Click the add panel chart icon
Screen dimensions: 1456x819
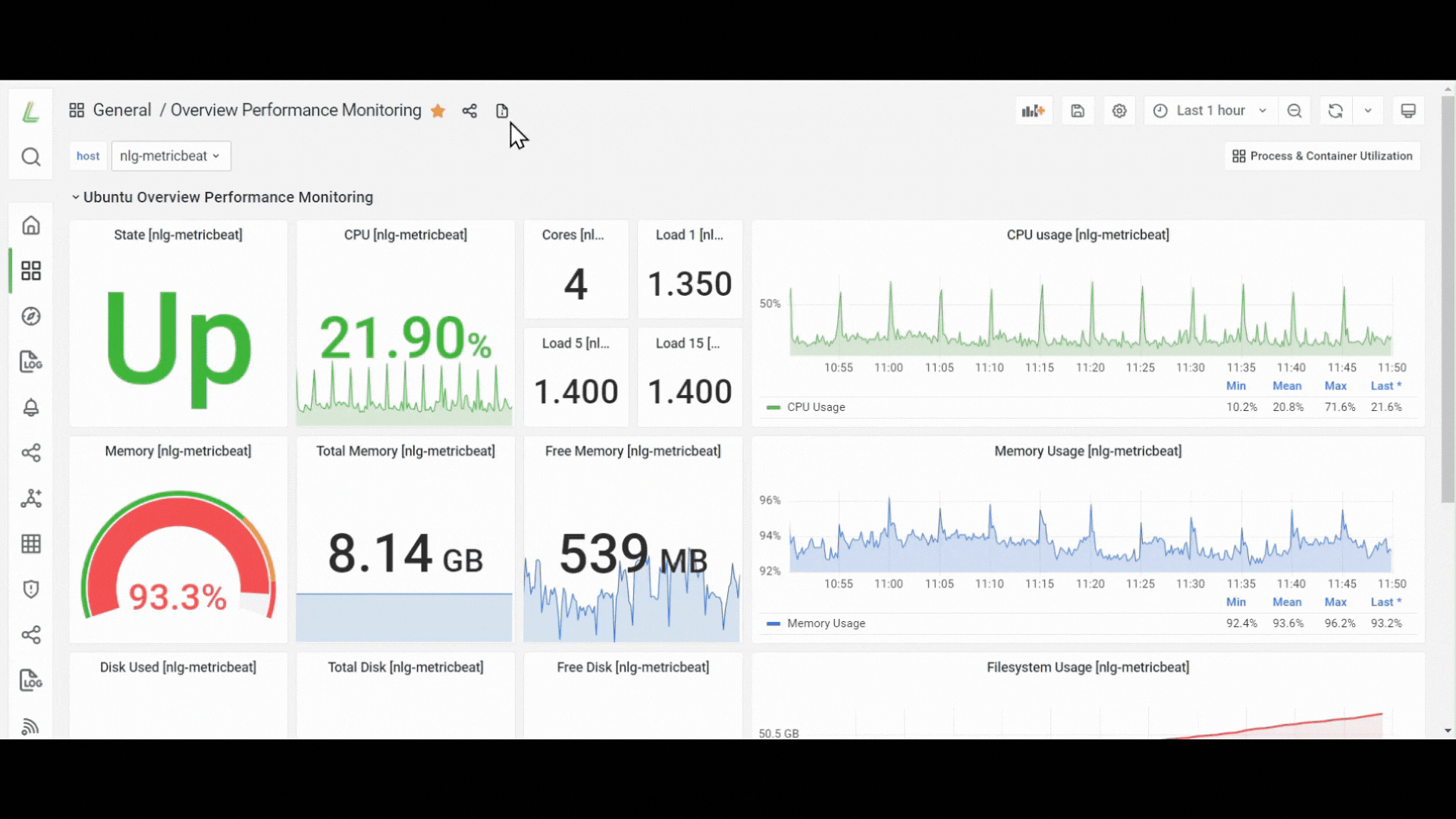click(1033, 111)
